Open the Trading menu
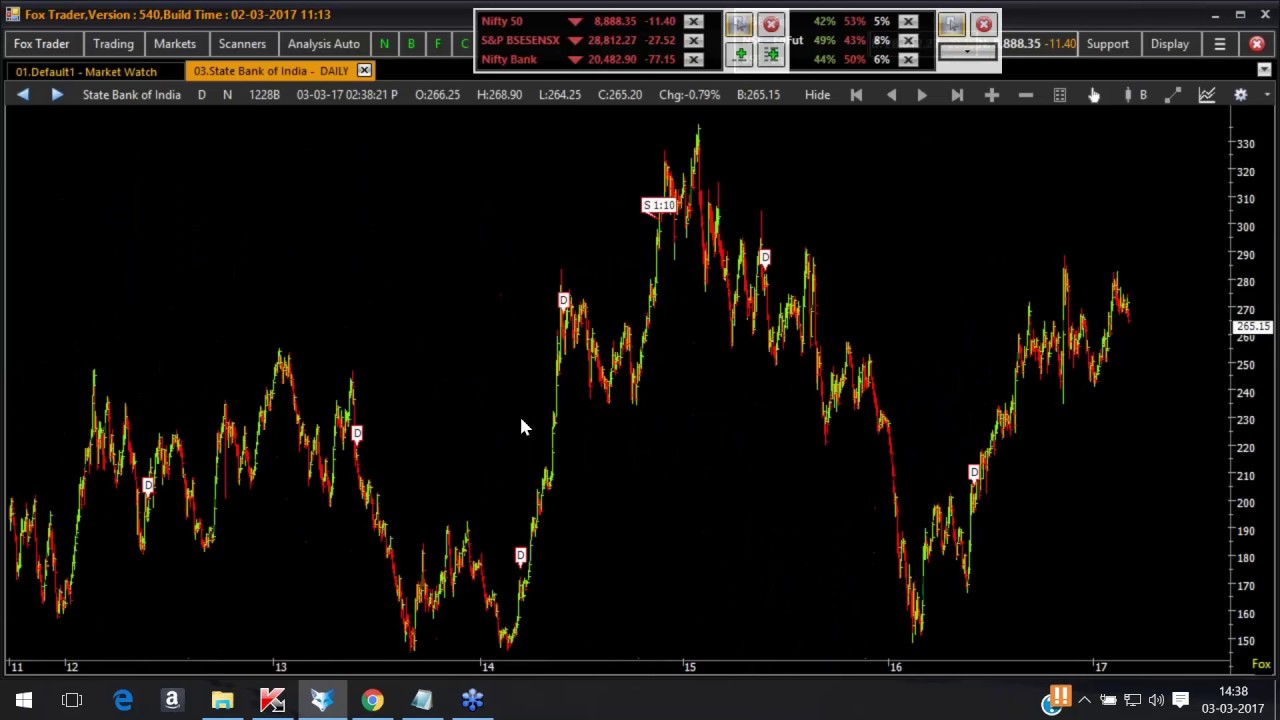 tap(113, 44)
